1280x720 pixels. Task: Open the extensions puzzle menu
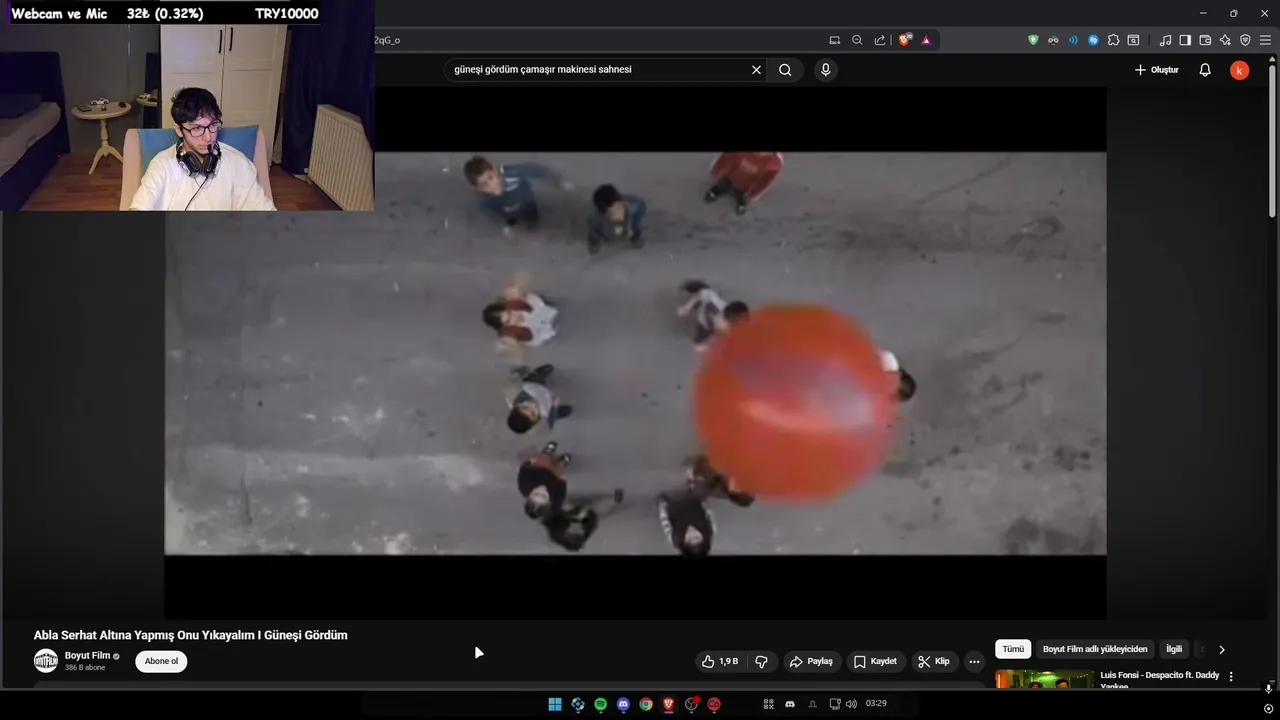[1113, 40]
